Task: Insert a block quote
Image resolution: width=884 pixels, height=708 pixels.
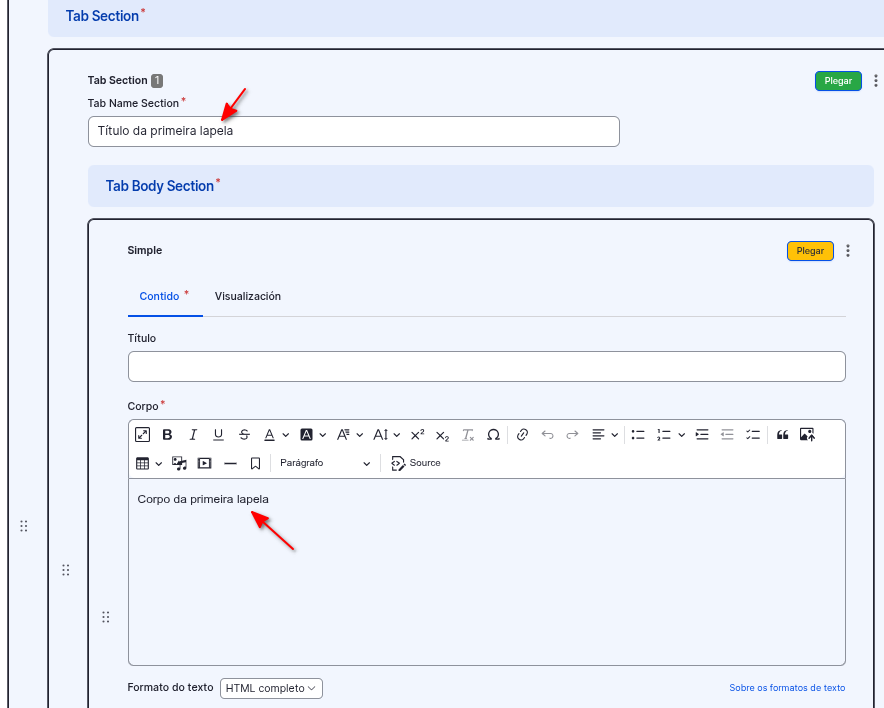Action: click(782, 435)
